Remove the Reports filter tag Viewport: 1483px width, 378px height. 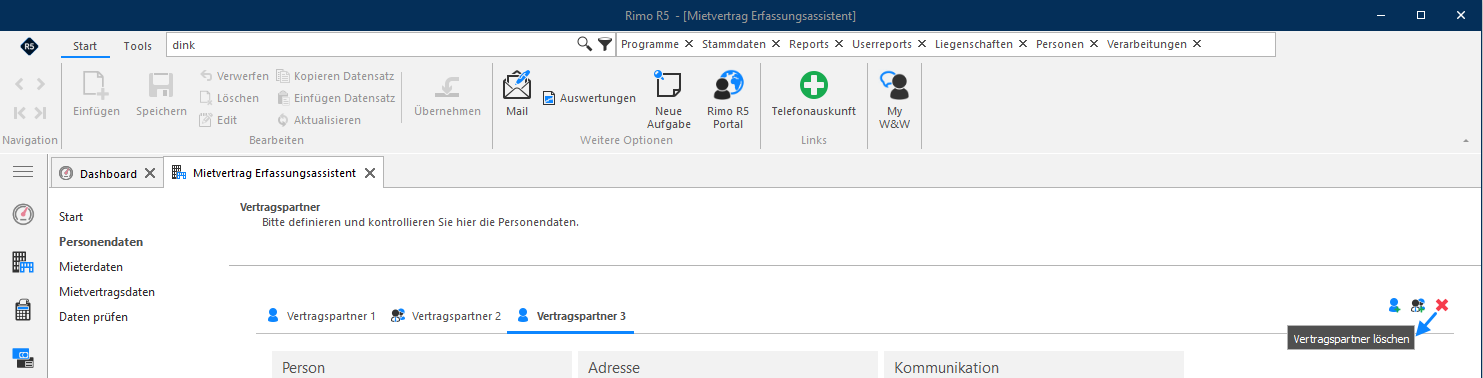click(838, 44)
